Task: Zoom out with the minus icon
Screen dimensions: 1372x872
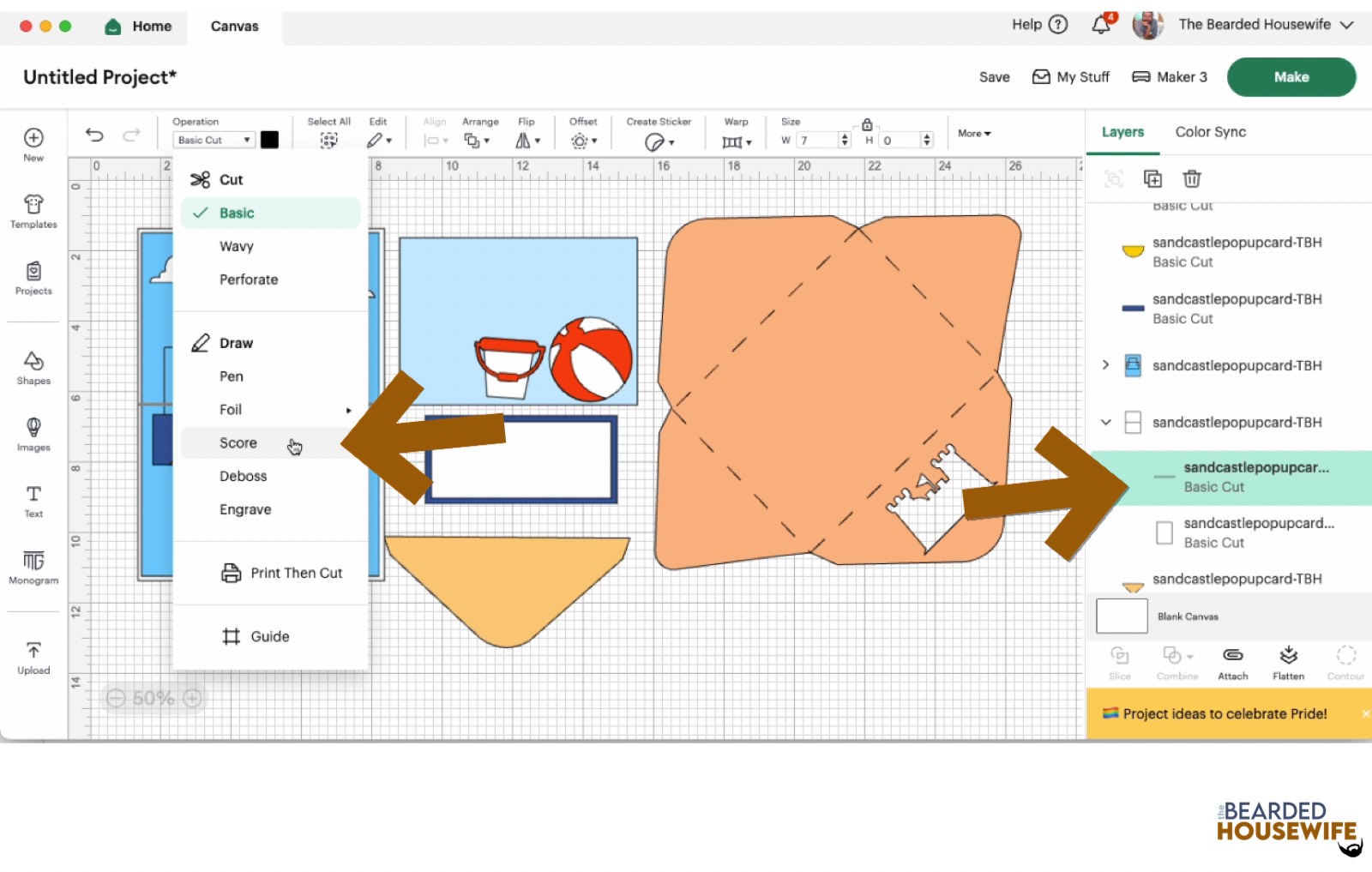Action: (x=116, y=698)
